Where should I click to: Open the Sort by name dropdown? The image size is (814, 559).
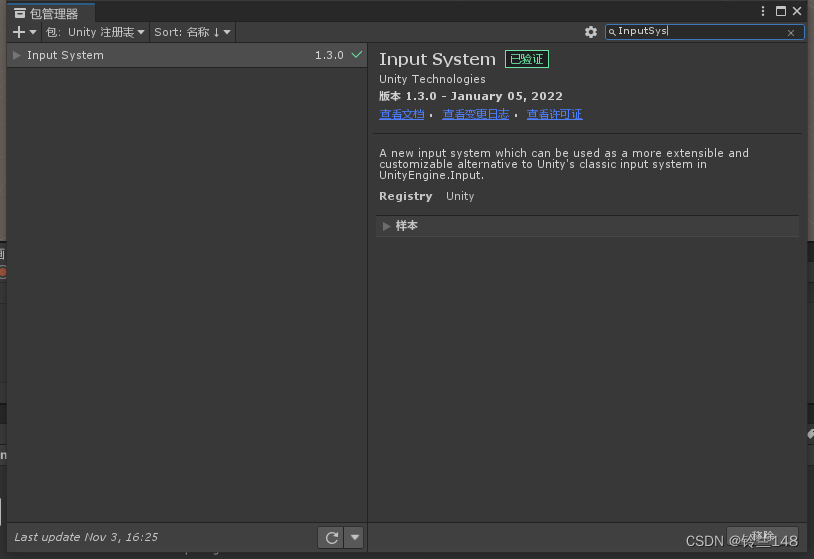(192, 32)
